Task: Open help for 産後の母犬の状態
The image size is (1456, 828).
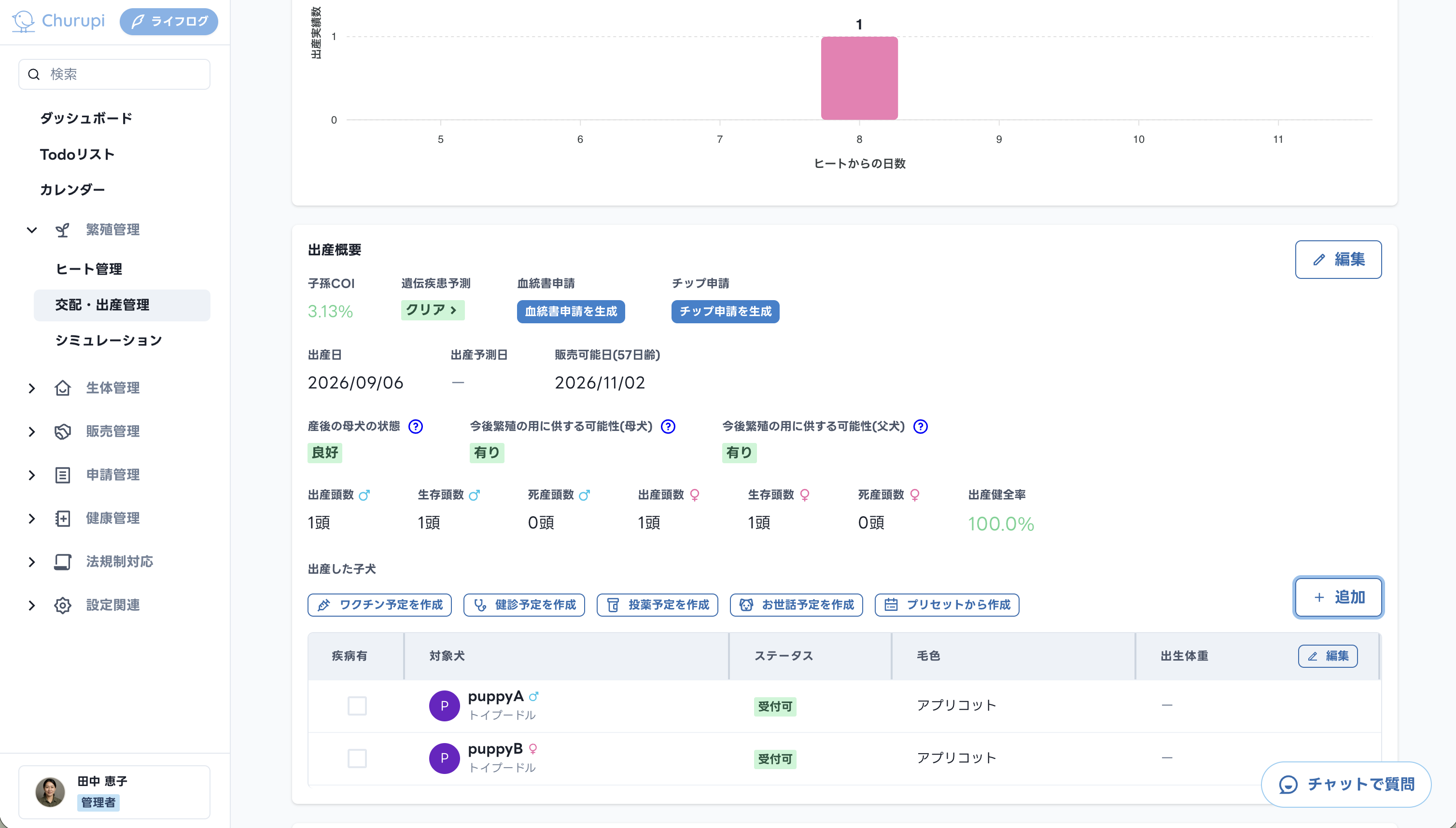Action: [415, 427]
